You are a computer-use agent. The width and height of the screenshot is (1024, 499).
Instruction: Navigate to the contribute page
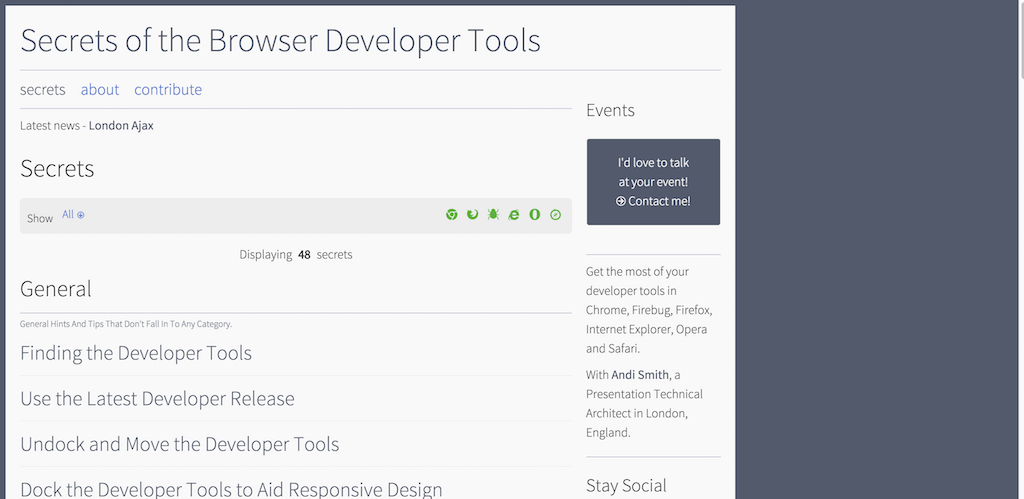(x=168, y=90)
